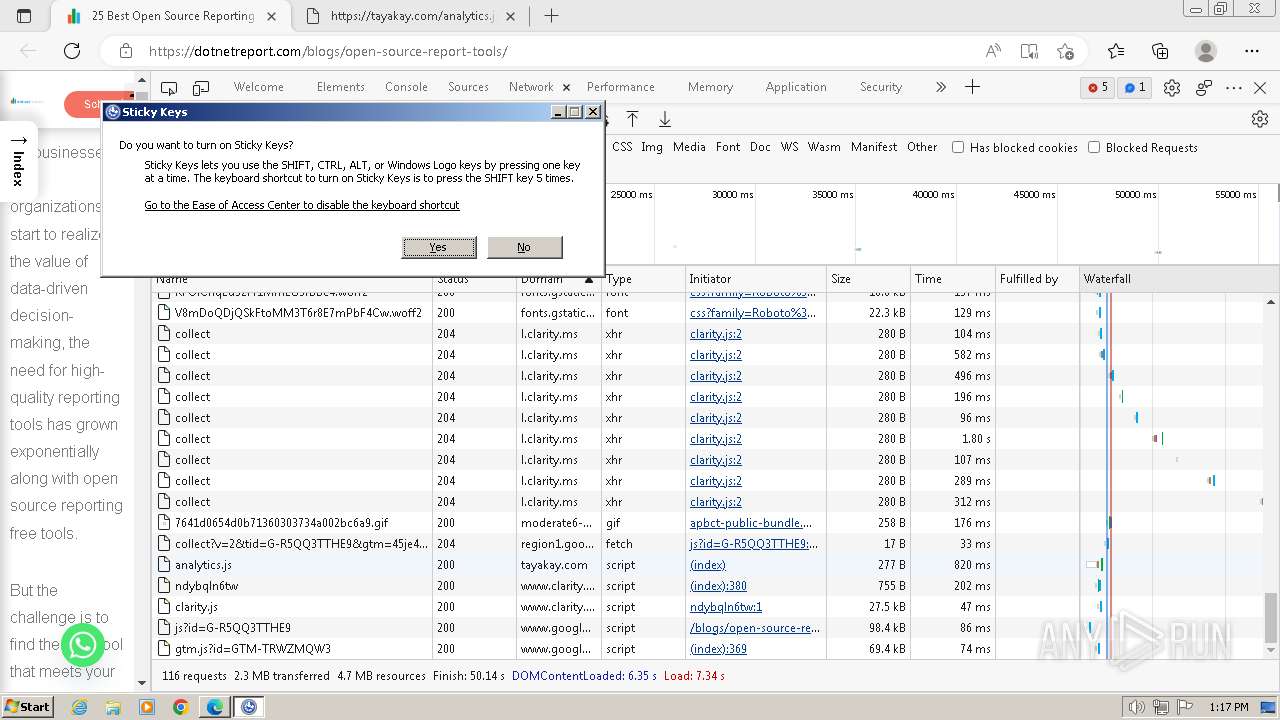1280x720 pixels.
Task: Click No in Sticky Keys dialog
Action: [524, 247]
